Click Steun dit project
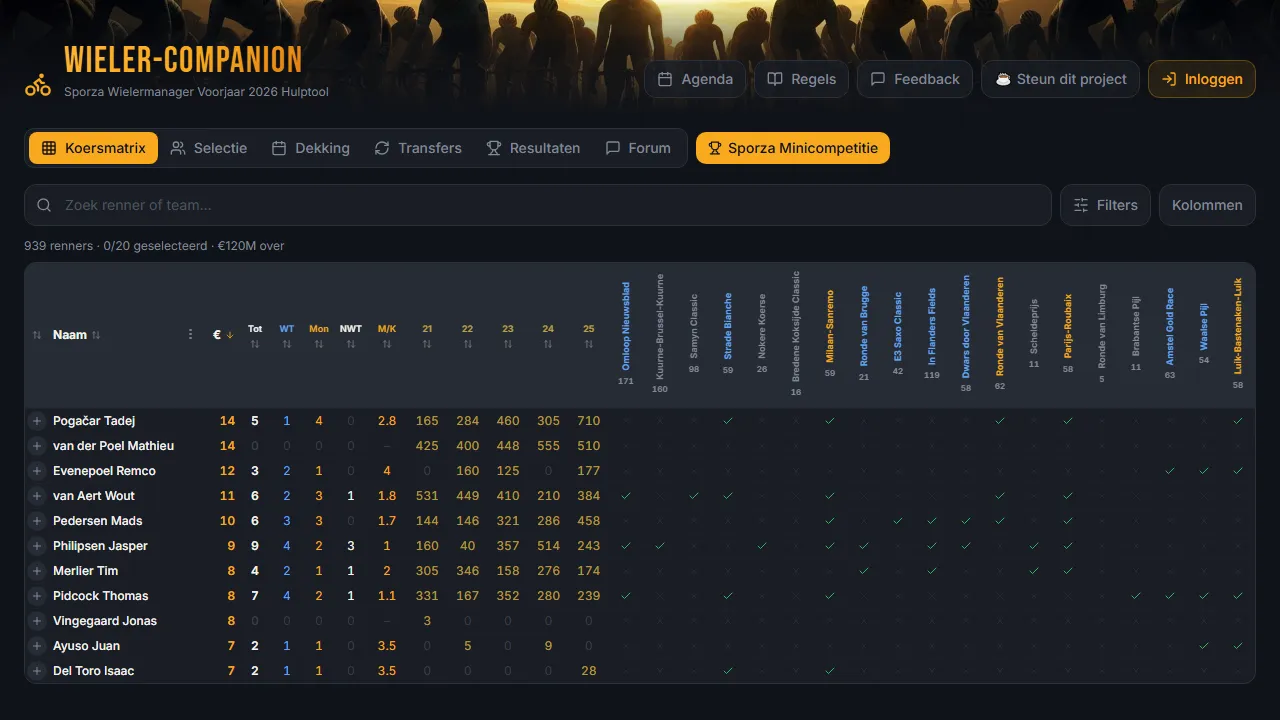1280x720 pixels. pyautogui.click(x=1060, y=78)
